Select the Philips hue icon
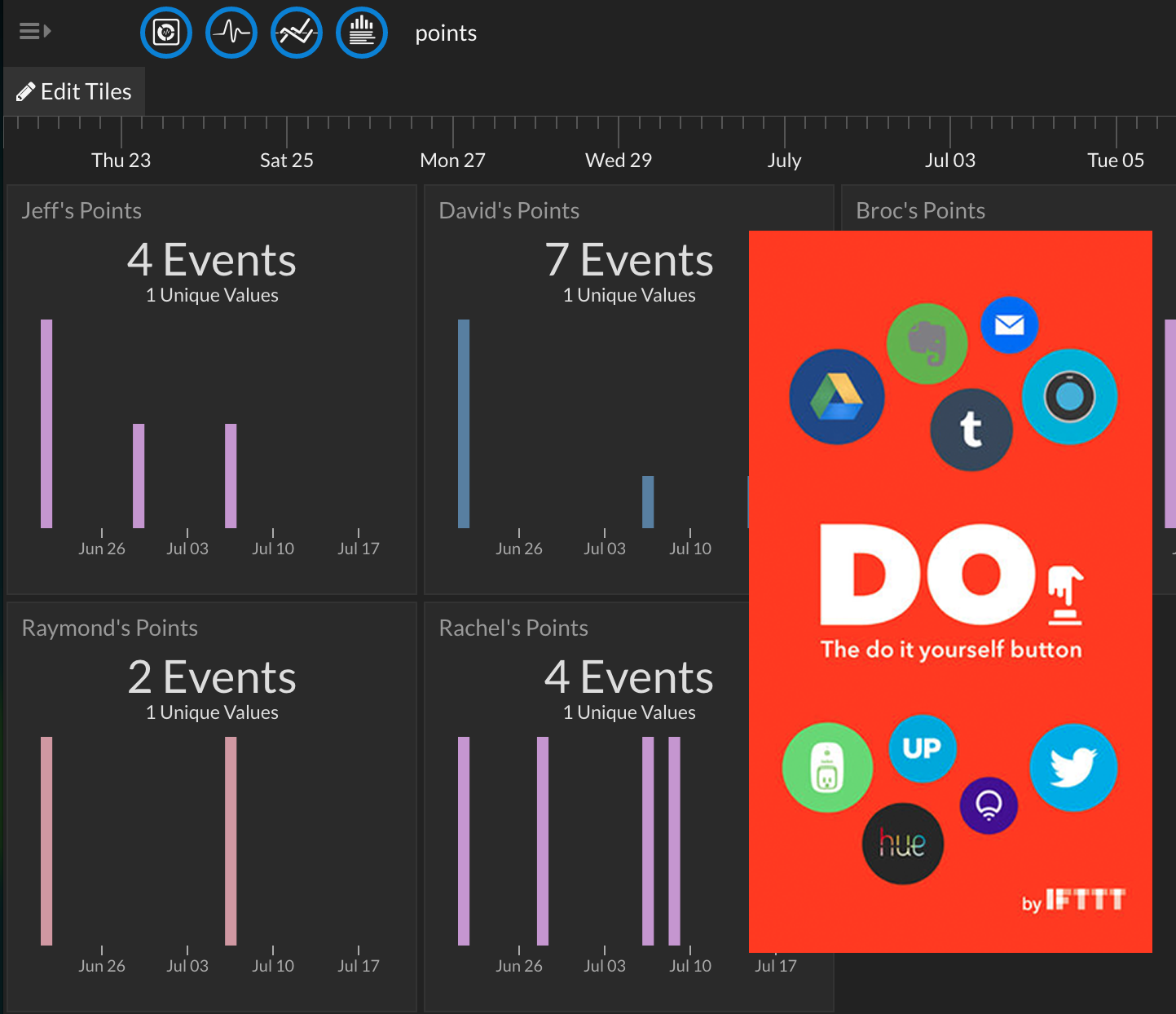The height and width of the screenshot is (1014, 1176). (x=902, y=844)
